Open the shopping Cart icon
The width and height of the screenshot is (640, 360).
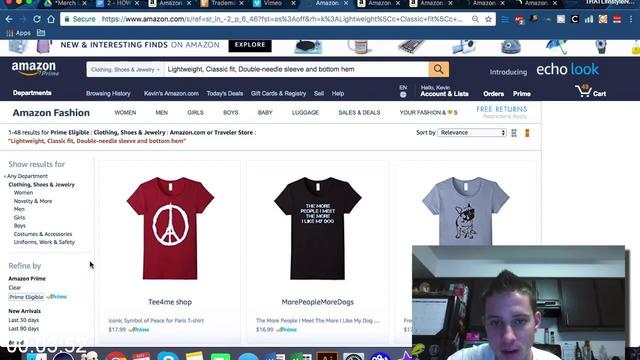pyautogui.click(x=590, y=91)
